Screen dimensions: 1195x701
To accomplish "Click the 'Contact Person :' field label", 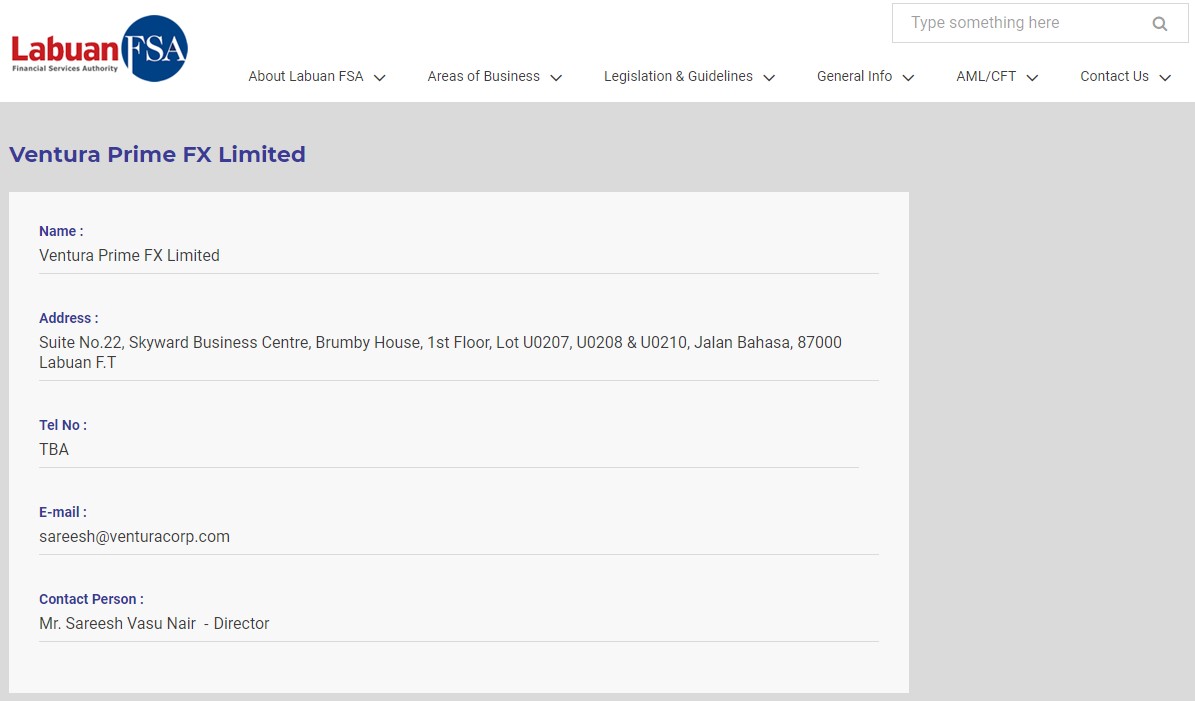I will click(91, 599).
